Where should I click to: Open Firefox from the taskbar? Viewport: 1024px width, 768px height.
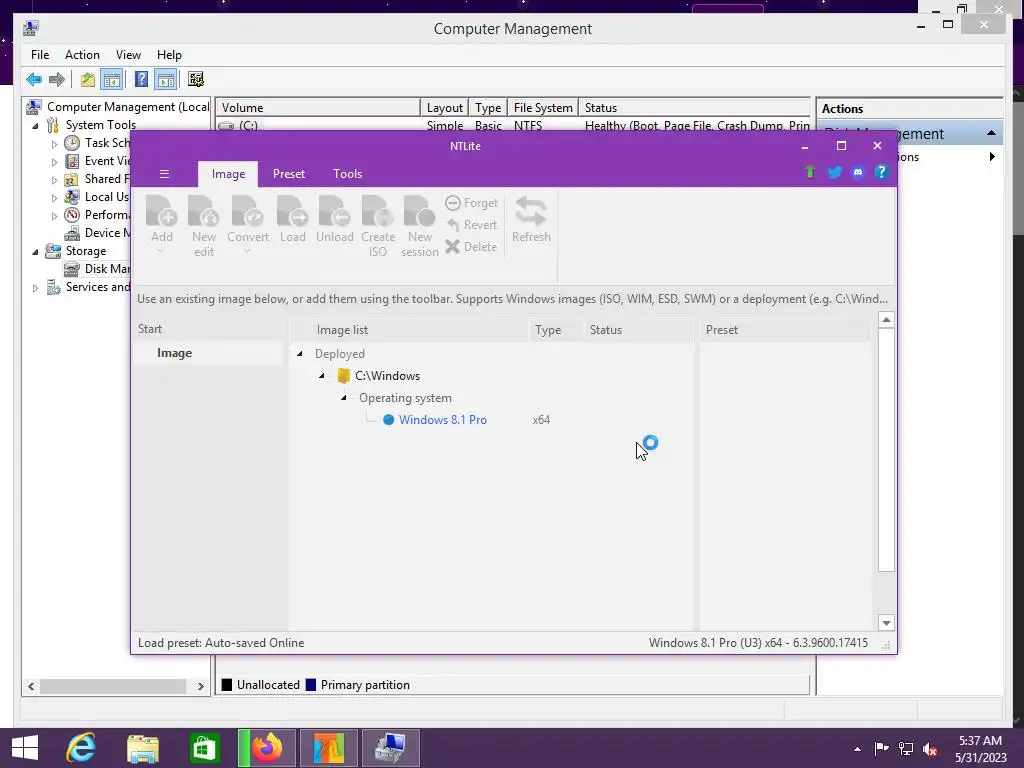pyautogui.click(x=266, y=748)
